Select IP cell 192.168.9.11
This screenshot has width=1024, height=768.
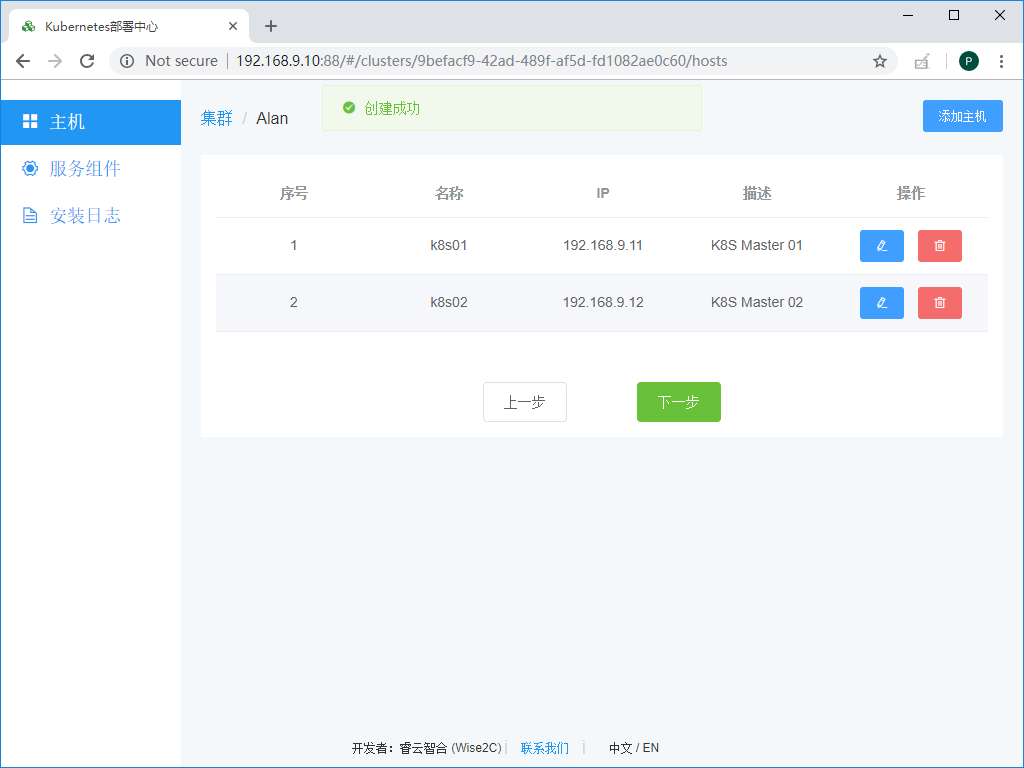point(603,246)
